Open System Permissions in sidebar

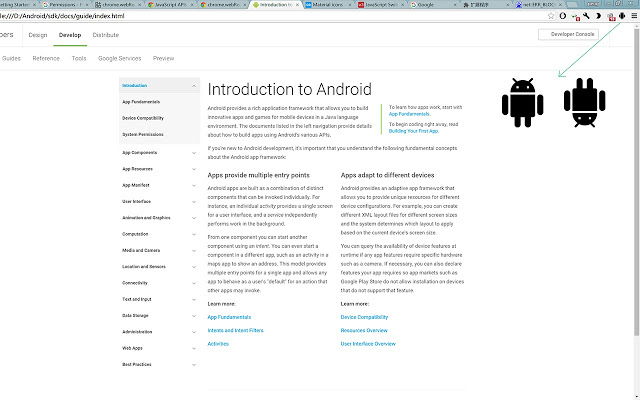143,135
